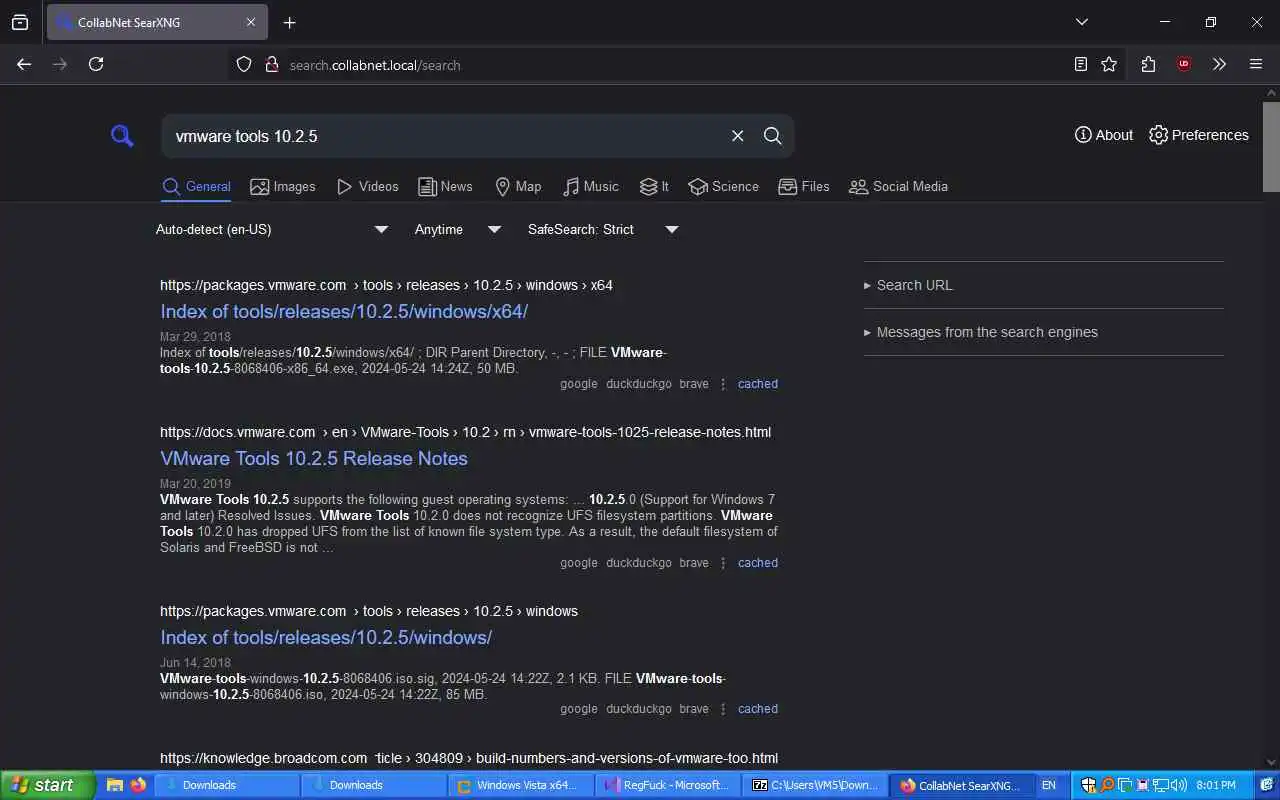Image resolution: width=1280 pixels, height=800 pixels.
Task: Open the Anytime time range dropdown
Action: point(458,229)
